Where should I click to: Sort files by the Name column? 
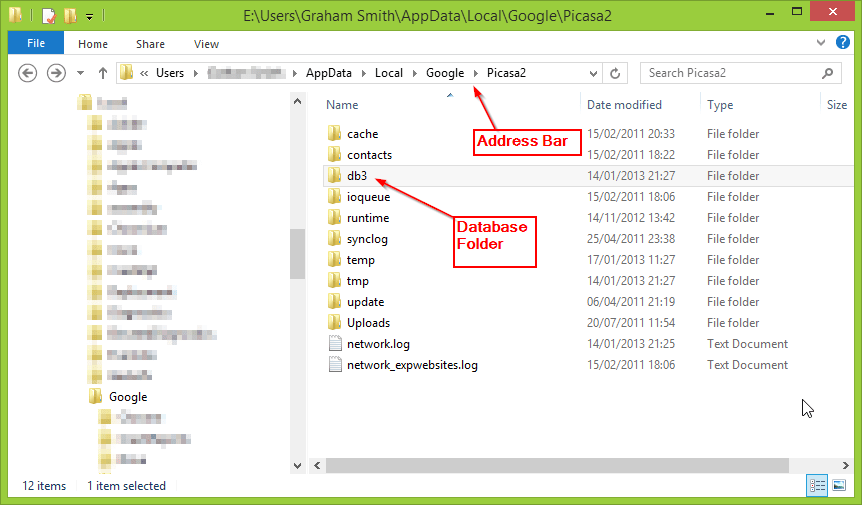(x=342, y=105)
